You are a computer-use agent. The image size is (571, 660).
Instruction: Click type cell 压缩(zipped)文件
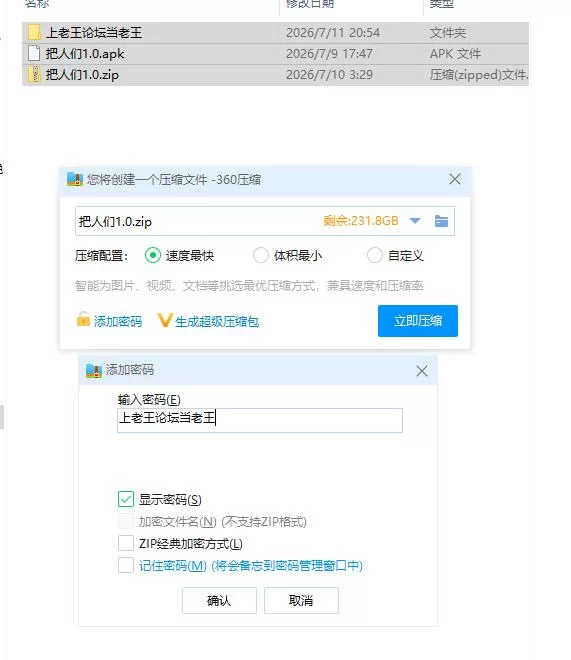[479, 75]
